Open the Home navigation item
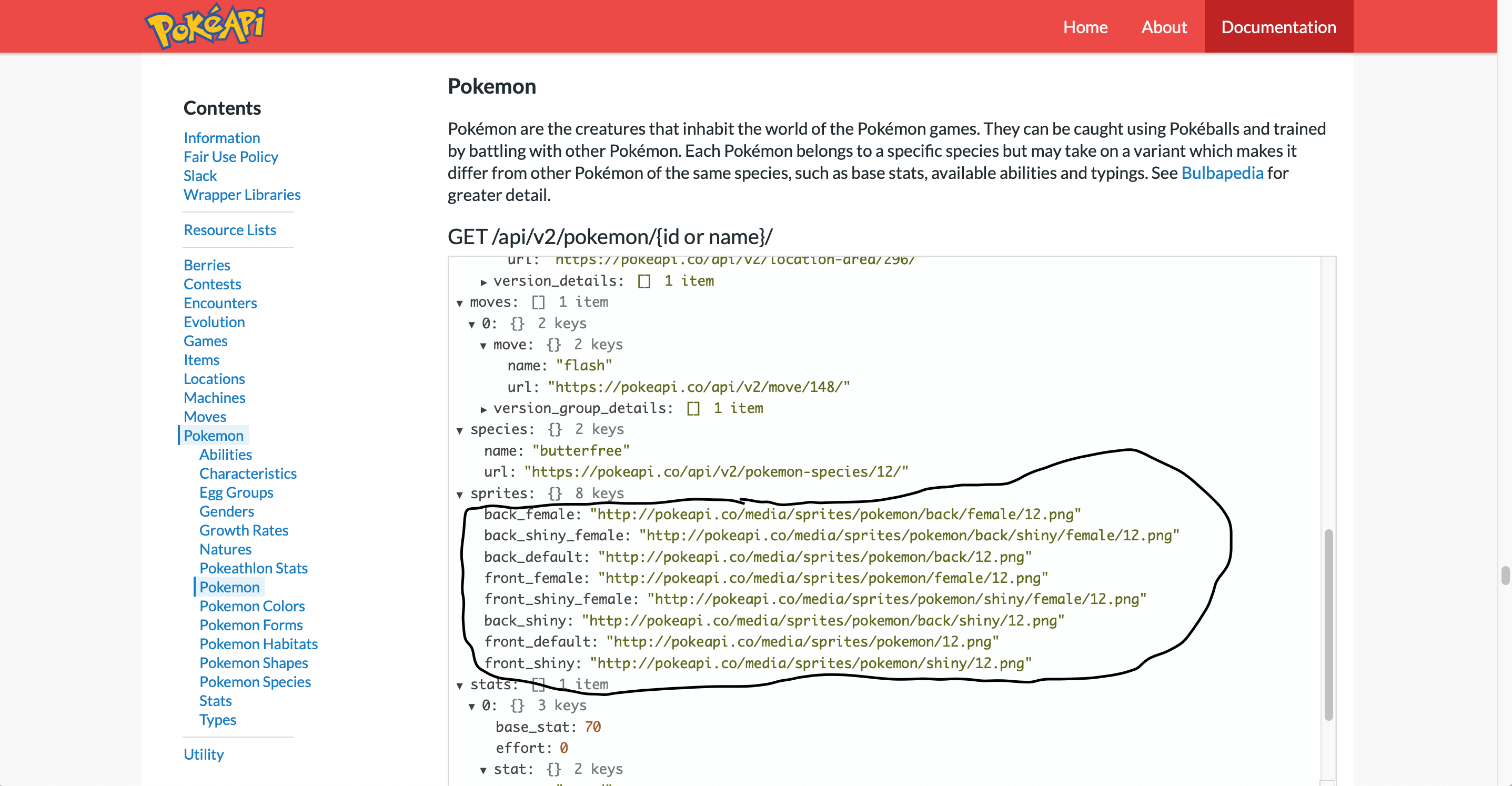The height and width of the screenshot is (786, 1512). pos(1085,27)
